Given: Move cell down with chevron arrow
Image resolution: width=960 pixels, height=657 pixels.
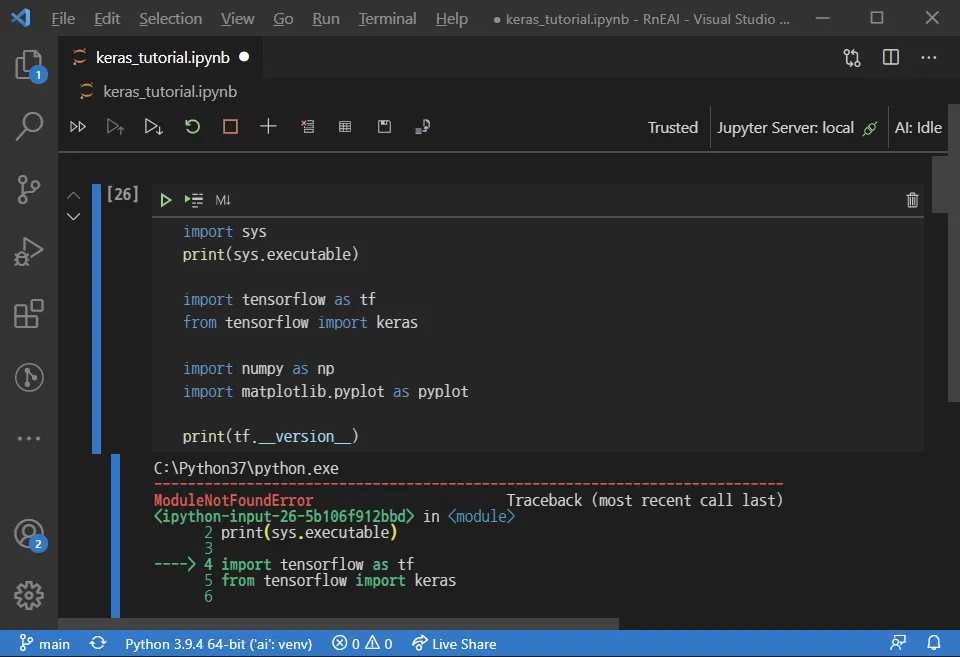Looking at the screenshot, I should tap(73, 216).
